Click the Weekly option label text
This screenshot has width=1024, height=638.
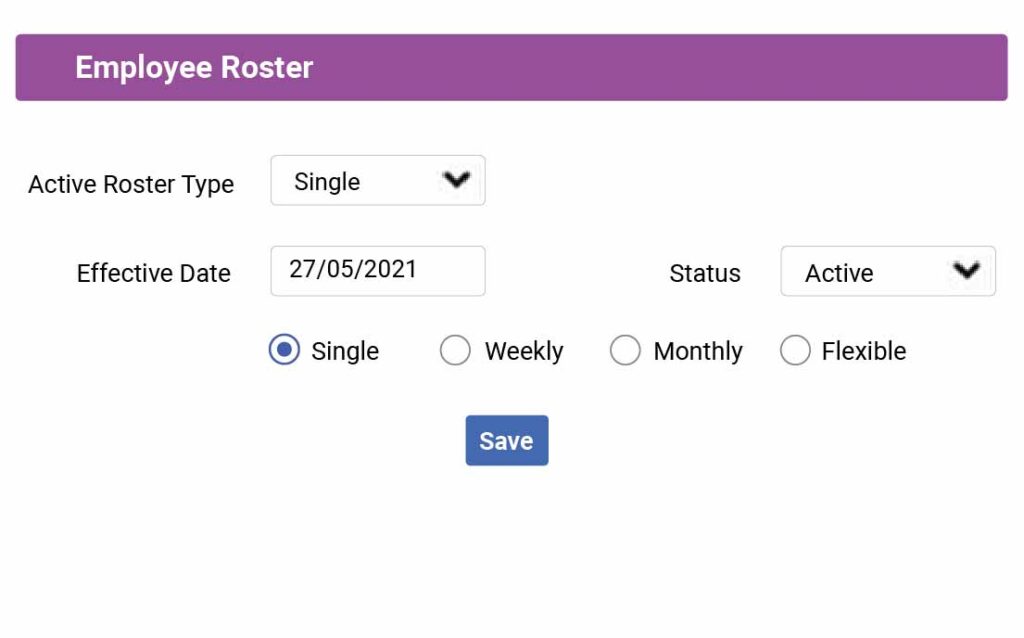[524, 351]
